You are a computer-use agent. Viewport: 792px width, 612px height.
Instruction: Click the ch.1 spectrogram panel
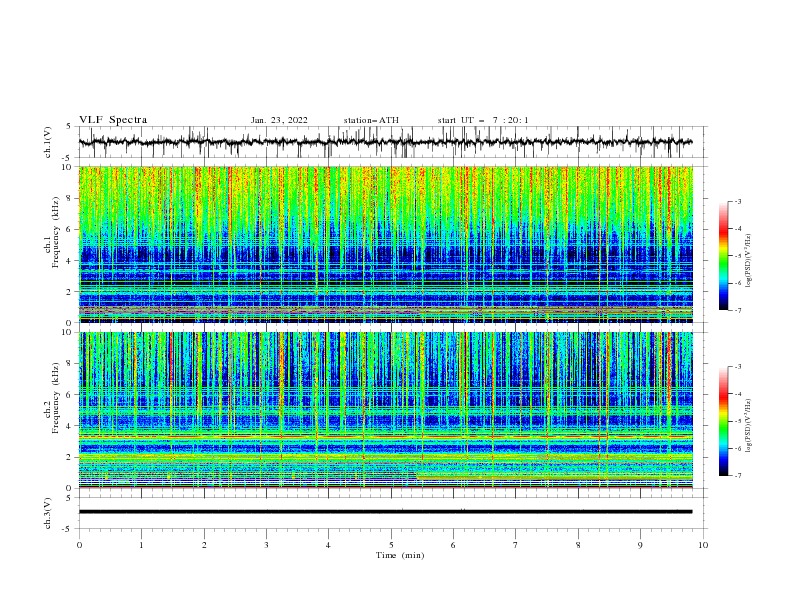[x=385, y=244]
